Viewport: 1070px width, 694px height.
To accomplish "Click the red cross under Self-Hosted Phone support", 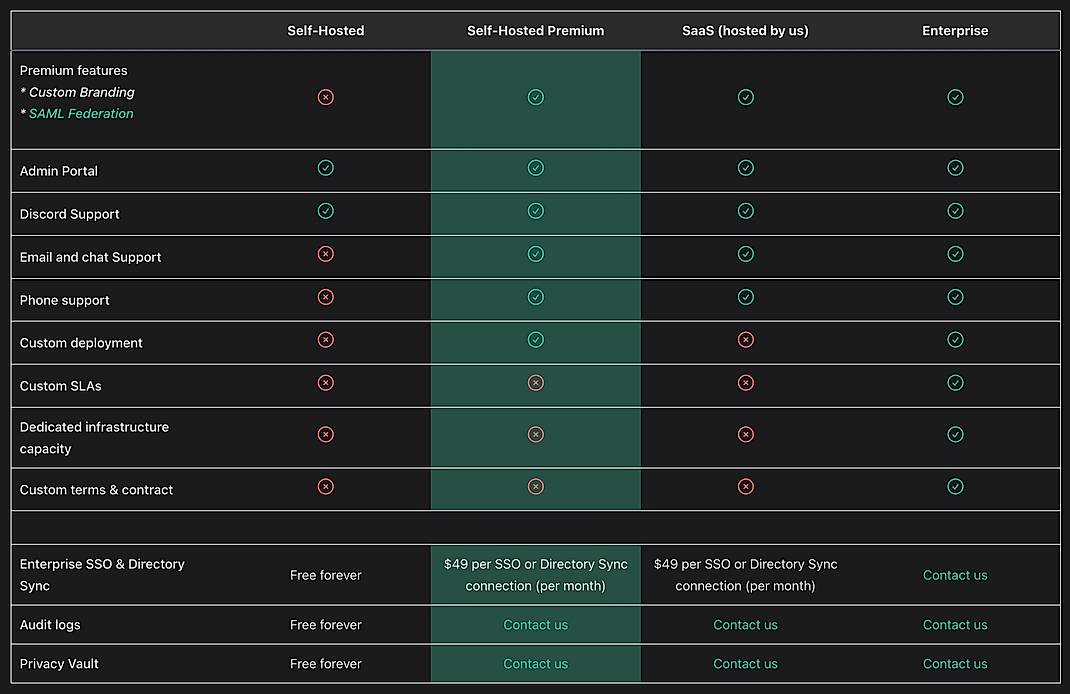I will tap(325, 297).
